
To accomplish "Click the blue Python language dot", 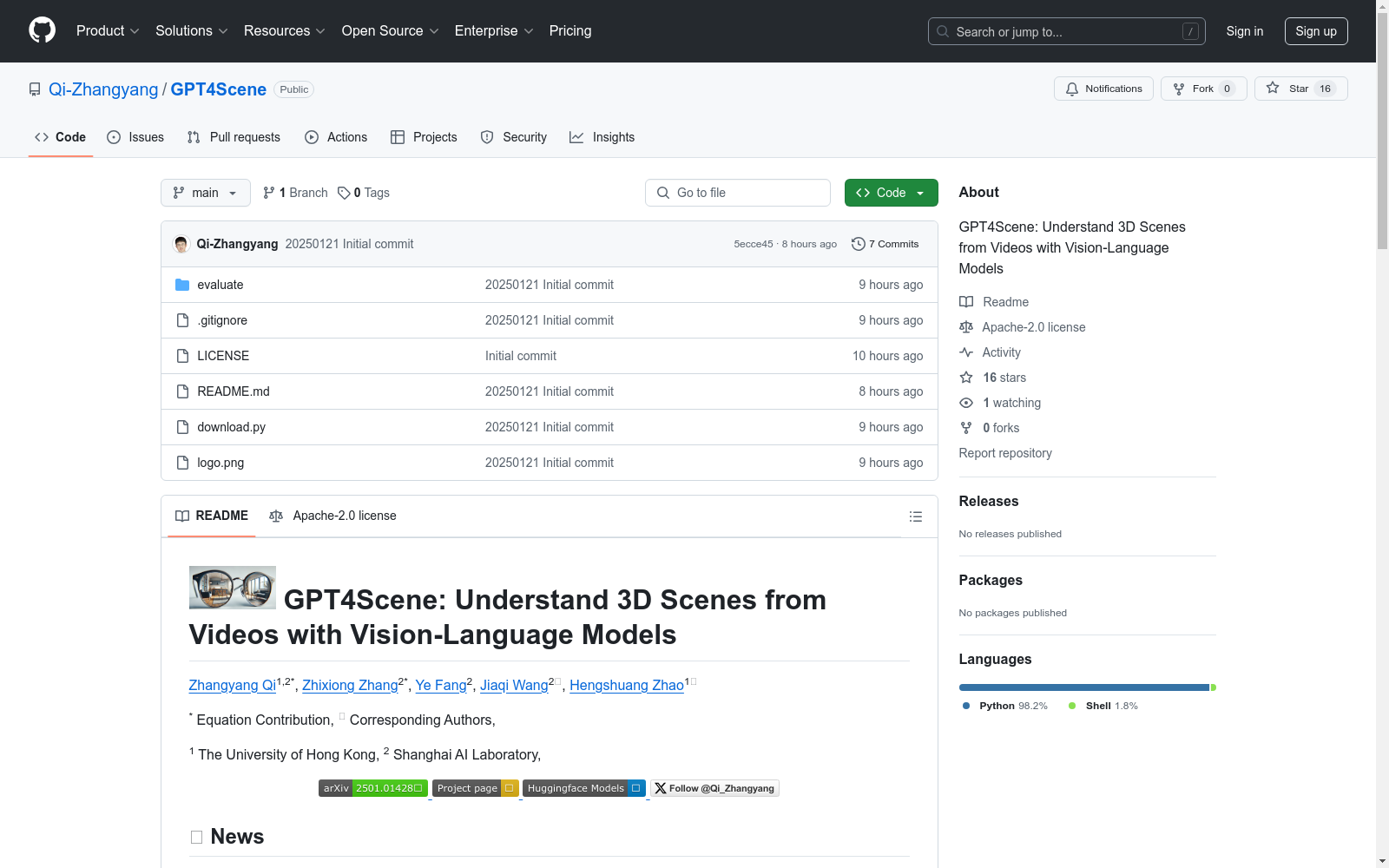I will click(x=966, y=706).
